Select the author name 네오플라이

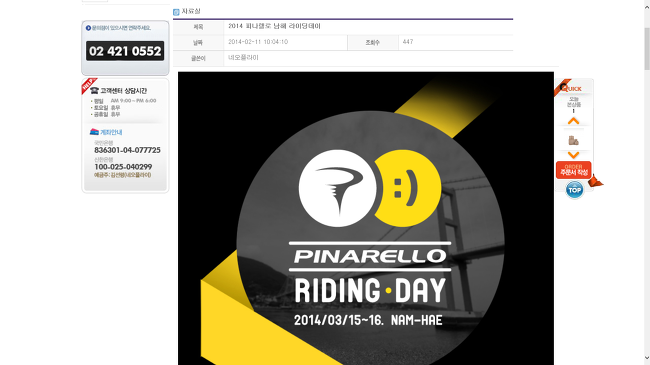pos(243,58)
